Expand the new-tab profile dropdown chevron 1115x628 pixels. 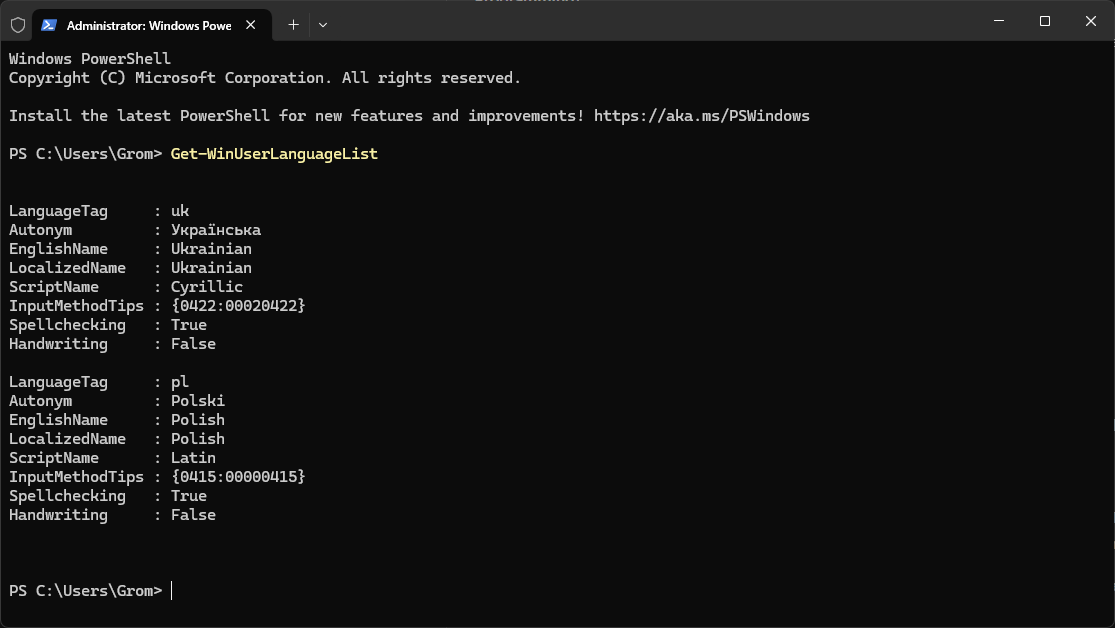pyautogui.click(x=323, y=25)
